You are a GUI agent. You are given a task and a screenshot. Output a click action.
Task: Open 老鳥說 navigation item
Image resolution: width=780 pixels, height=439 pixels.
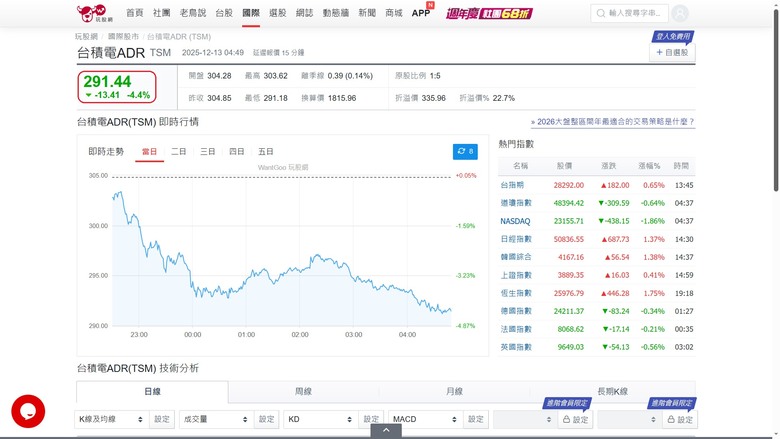(x=193, y=13)
